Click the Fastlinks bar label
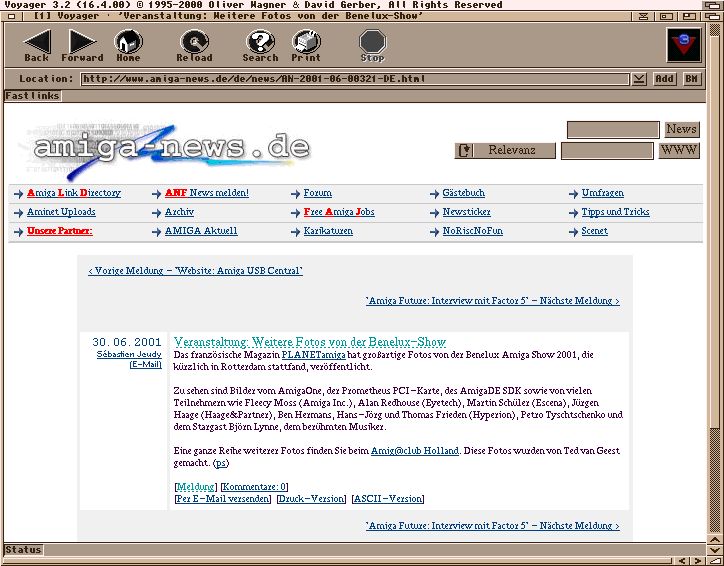The image size is (724, 566). [x=32, y=96]
